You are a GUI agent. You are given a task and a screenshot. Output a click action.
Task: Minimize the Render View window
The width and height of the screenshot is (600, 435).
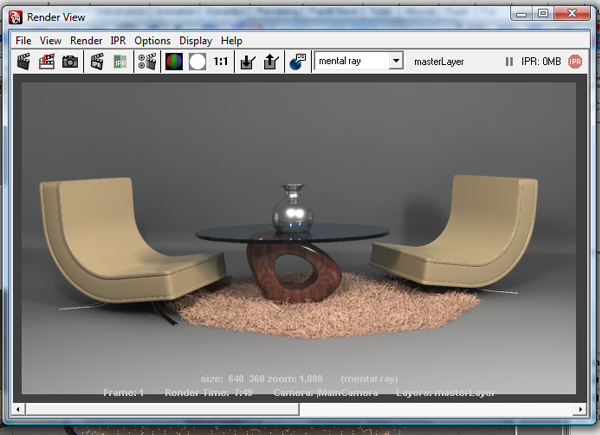pyautogui.click(x=521, y=14)
